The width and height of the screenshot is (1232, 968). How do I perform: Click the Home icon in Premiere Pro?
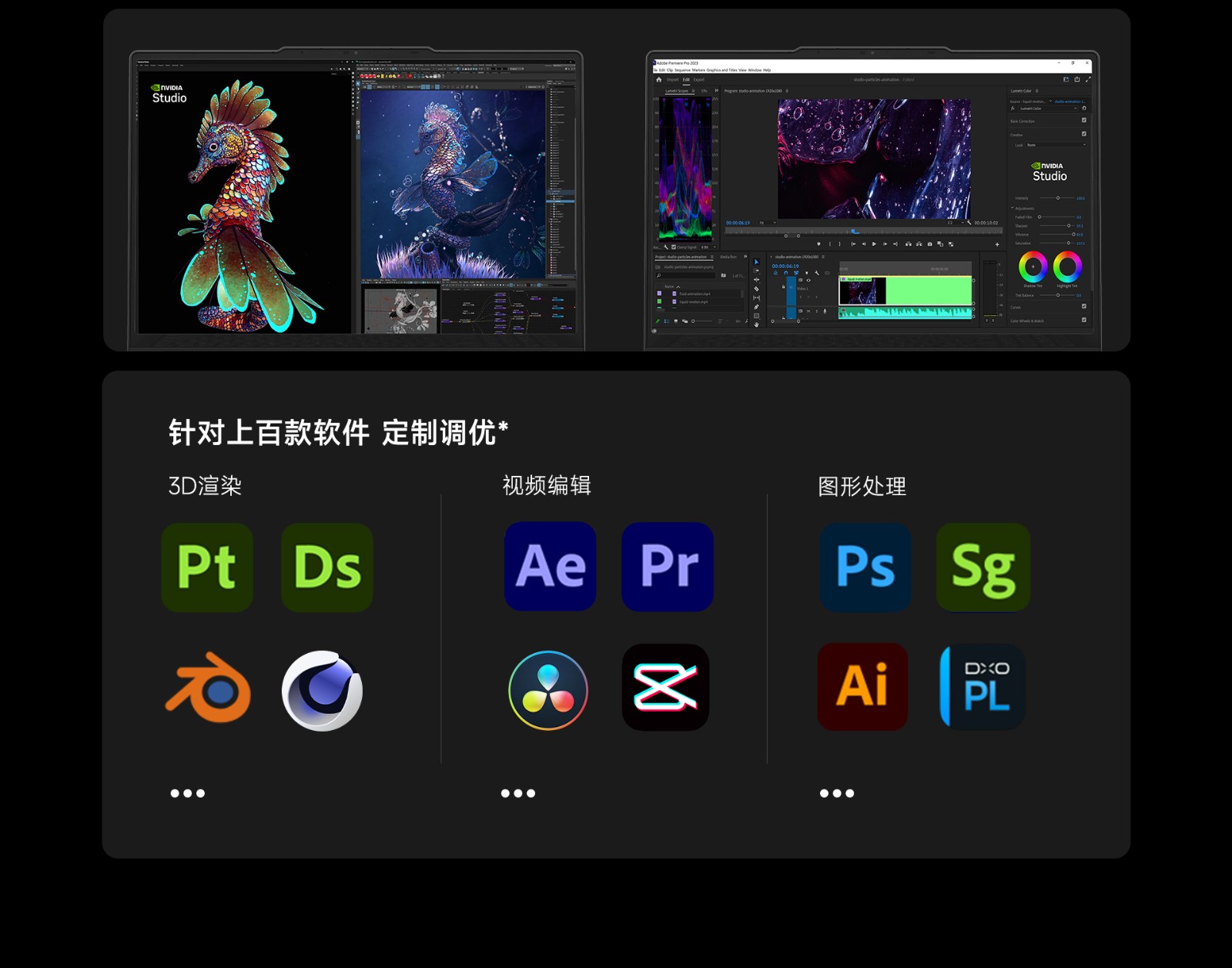[659, 79]
